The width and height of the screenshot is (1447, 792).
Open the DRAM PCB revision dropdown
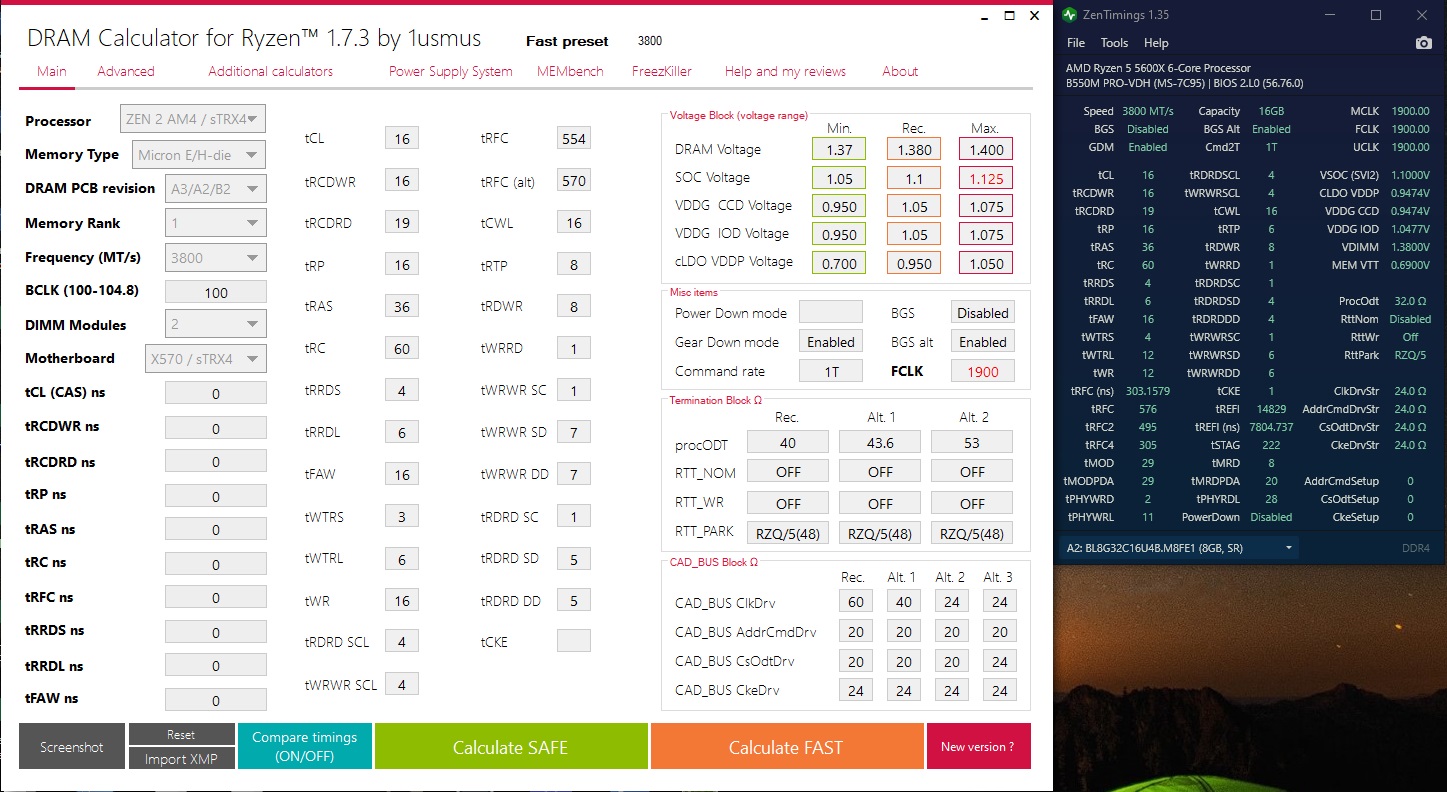[215, 189]
